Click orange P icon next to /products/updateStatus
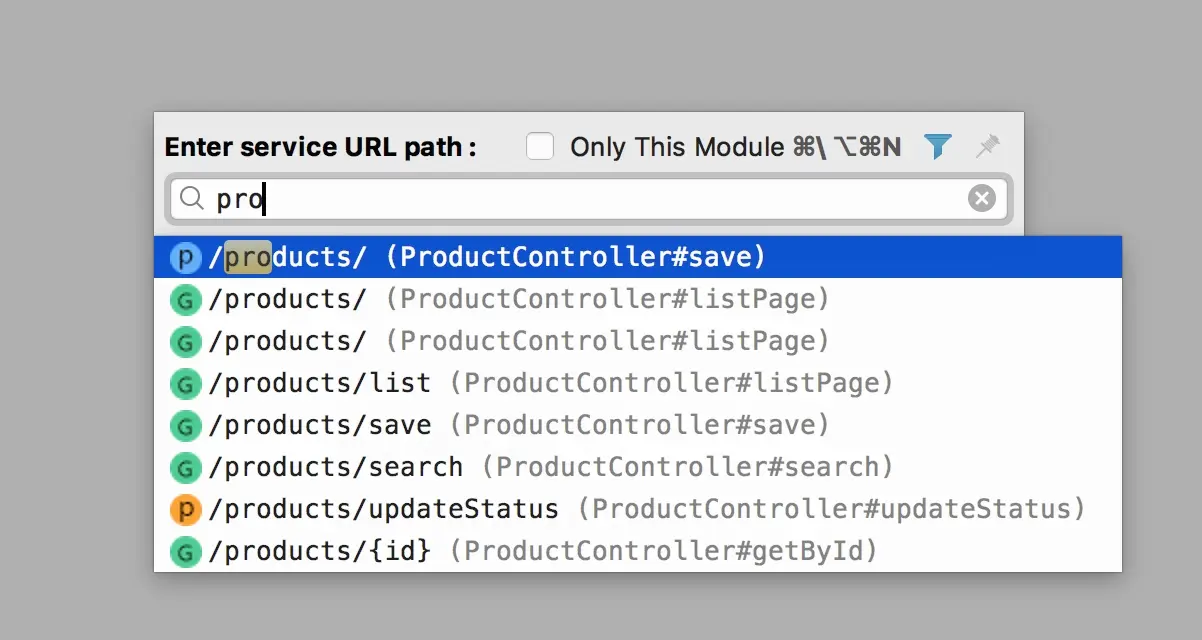Screen dimensions: 1202x640 click(185, 509)
